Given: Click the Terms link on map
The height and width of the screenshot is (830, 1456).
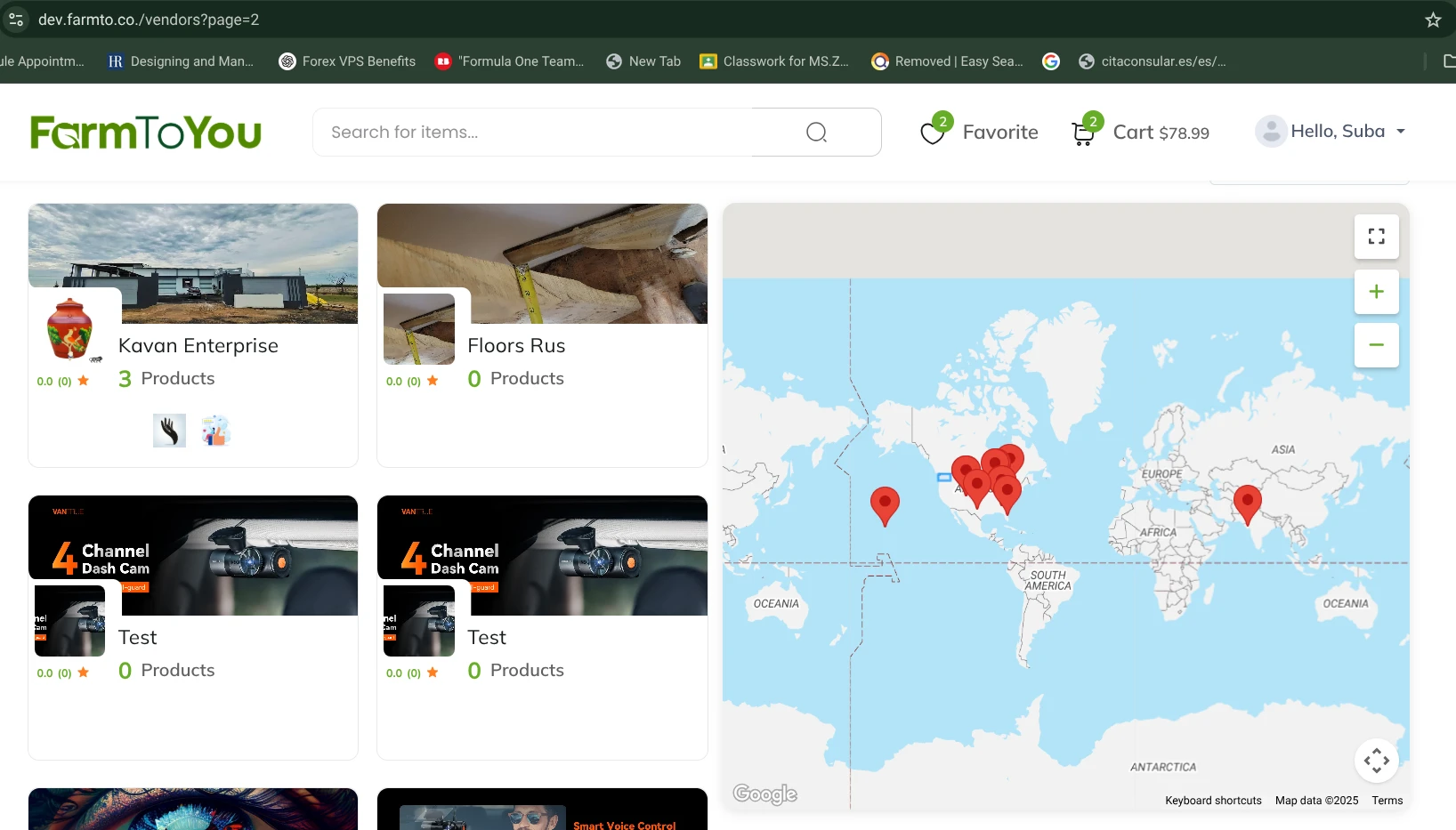Looking at the screenshot, I should pos(1387,801).
